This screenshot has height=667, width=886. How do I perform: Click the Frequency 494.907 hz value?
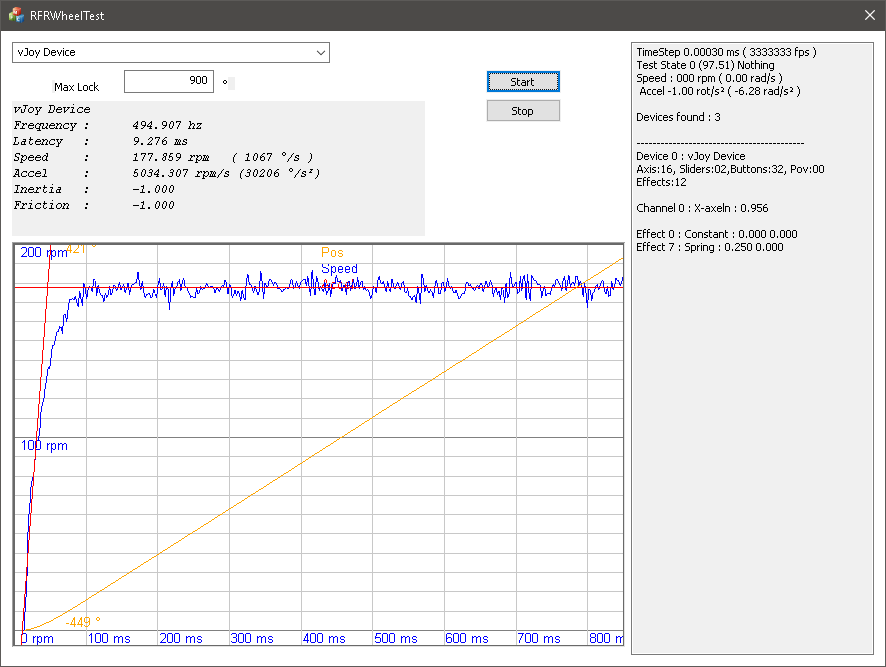167,125
